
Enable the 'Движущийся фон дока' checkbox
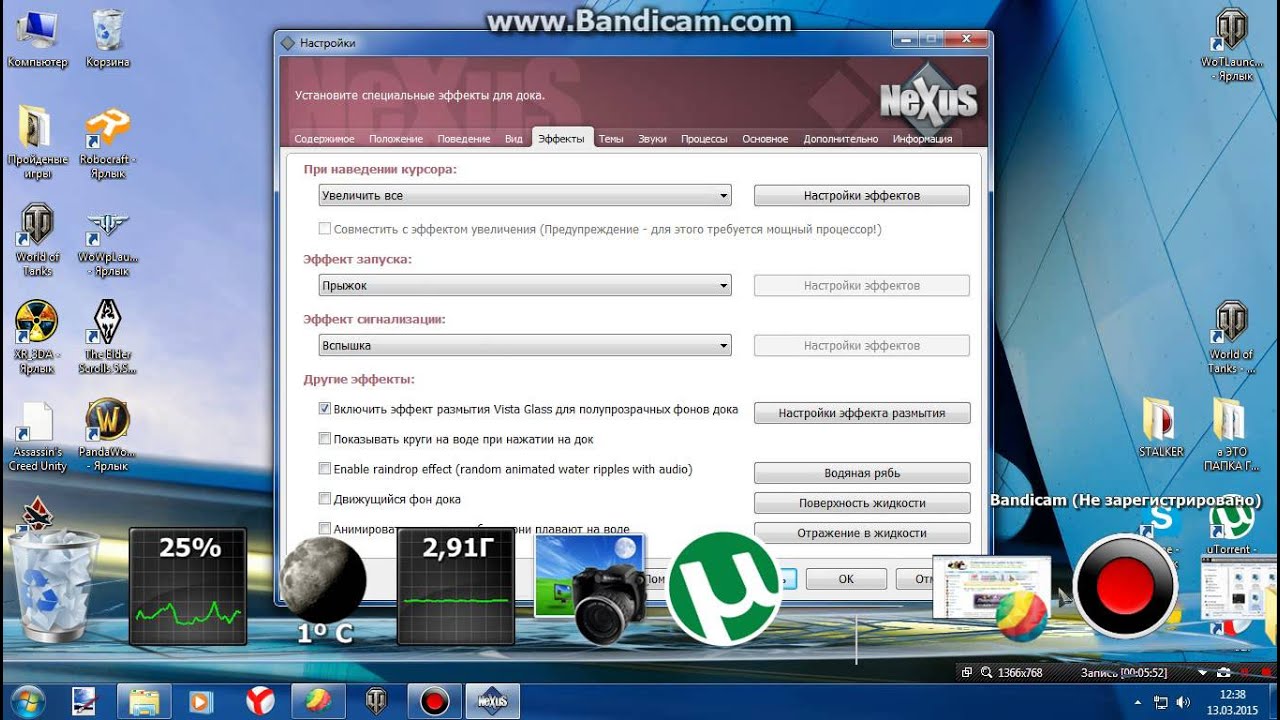324,499
